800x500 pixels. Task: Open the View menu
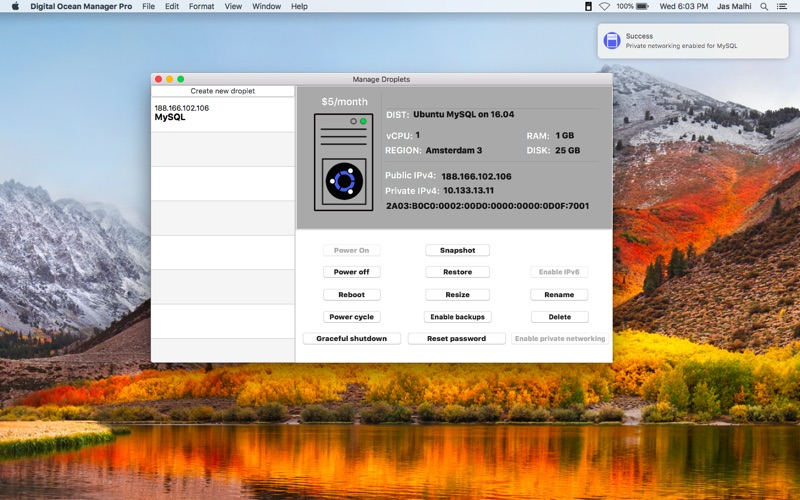tap(233, 6)
